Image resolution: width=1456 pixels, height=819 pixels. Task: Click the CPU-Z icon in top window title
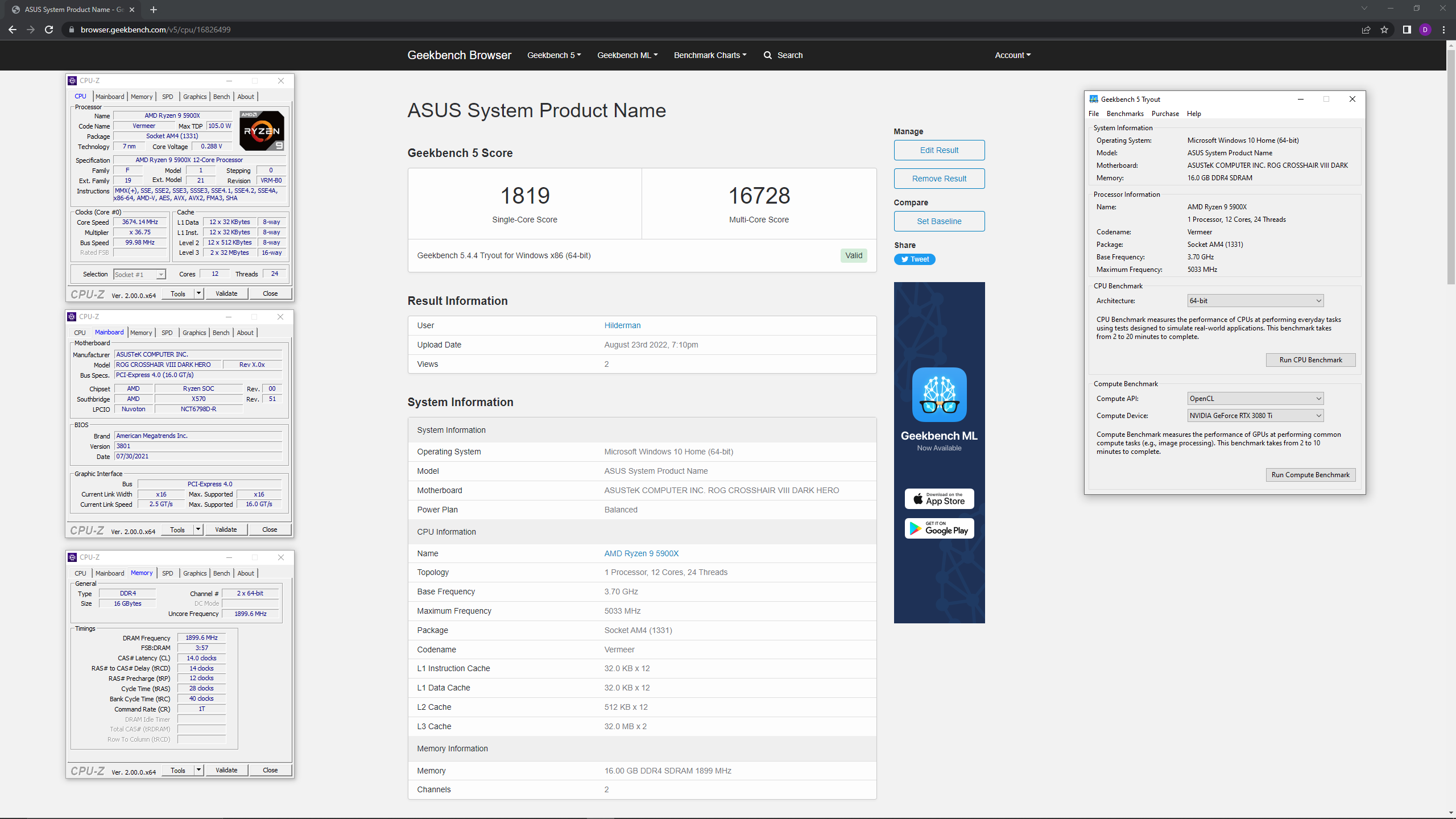(x=72, y=81)
